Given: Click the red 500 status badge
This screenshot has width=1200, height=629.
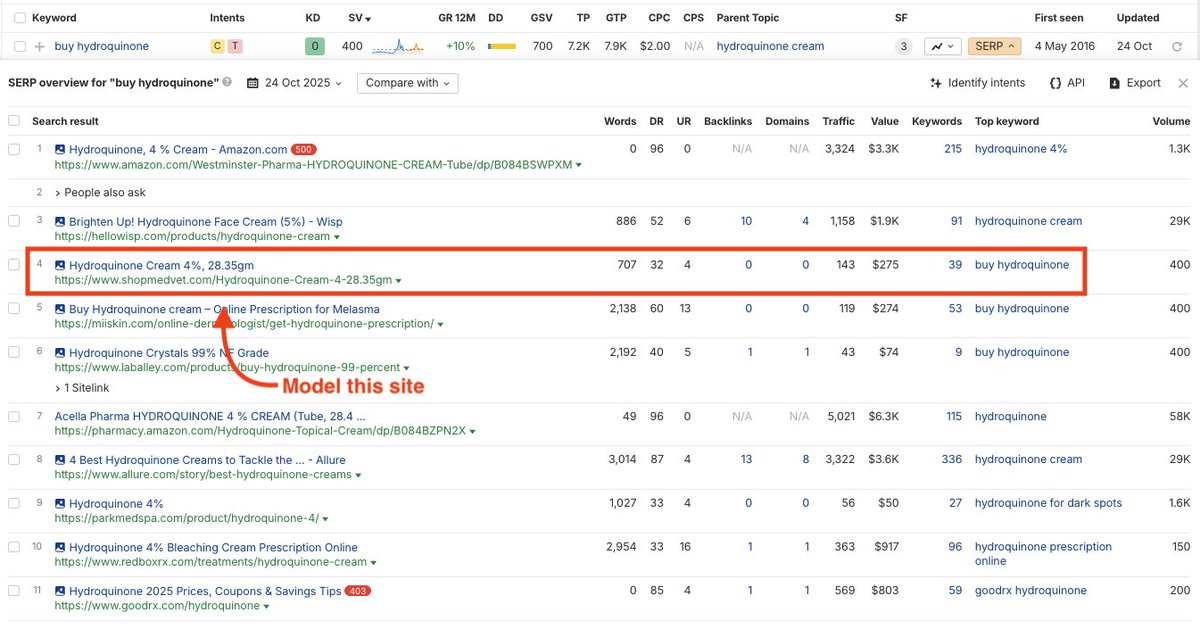Looking at the screenshot, I should click(303, 149).
